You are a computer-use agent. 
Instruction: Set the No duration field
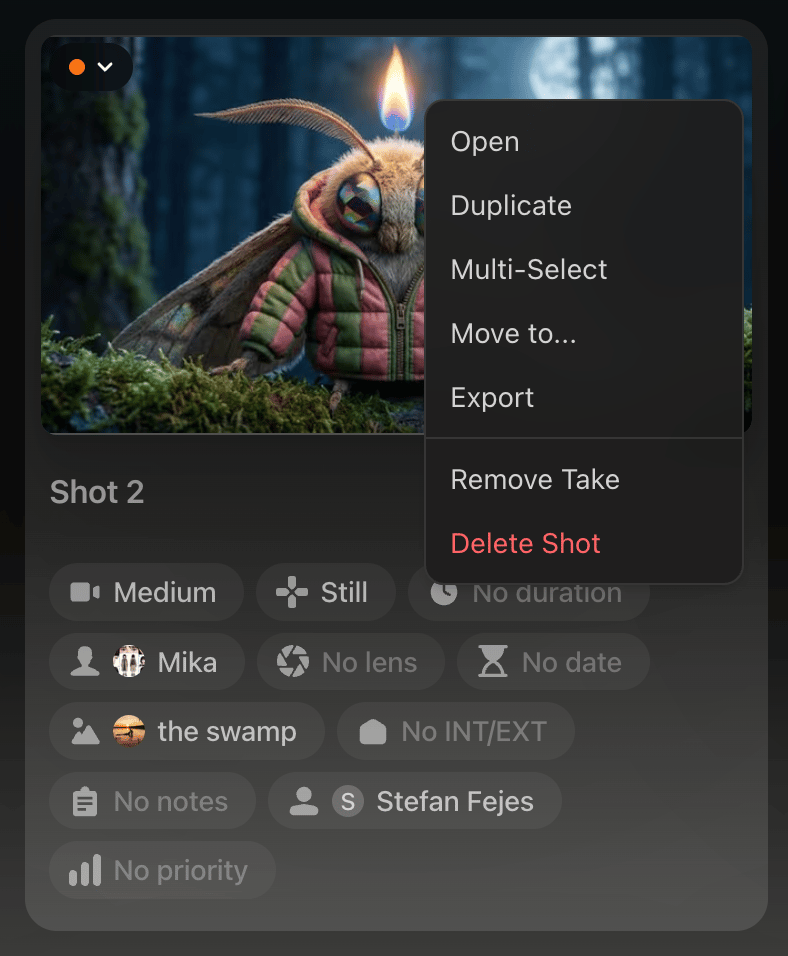528,594
